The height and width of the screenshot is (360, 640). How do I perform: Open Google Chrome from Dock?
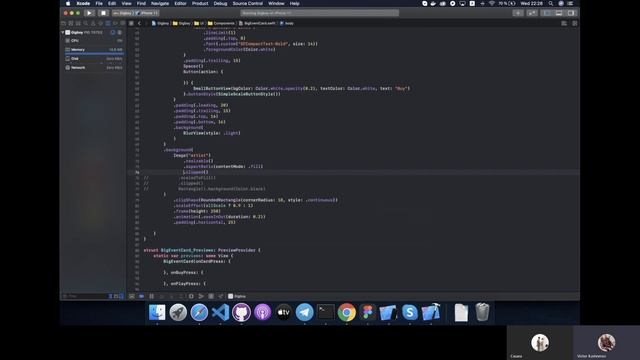[x=347, y=312]
